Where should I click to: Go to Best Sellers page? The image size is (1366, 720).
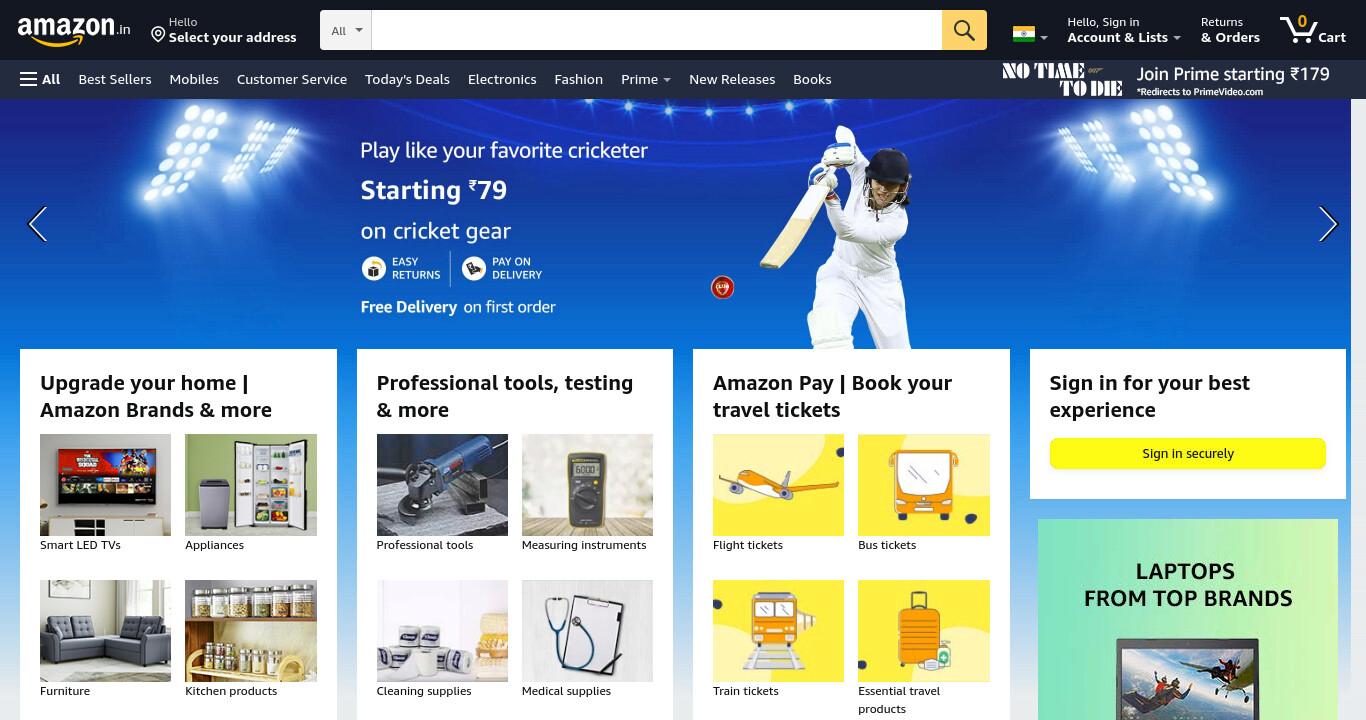pos(115,79)
